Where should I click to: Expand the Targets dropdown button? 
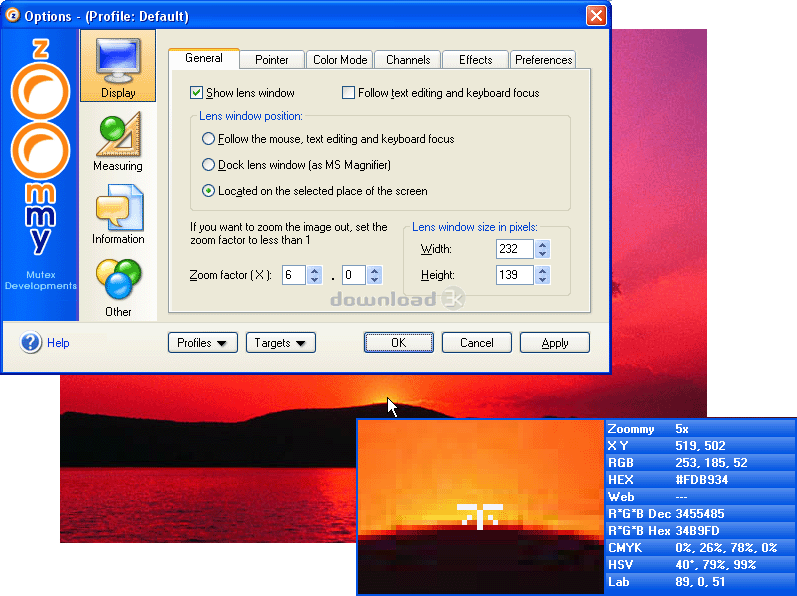point(280,343)
